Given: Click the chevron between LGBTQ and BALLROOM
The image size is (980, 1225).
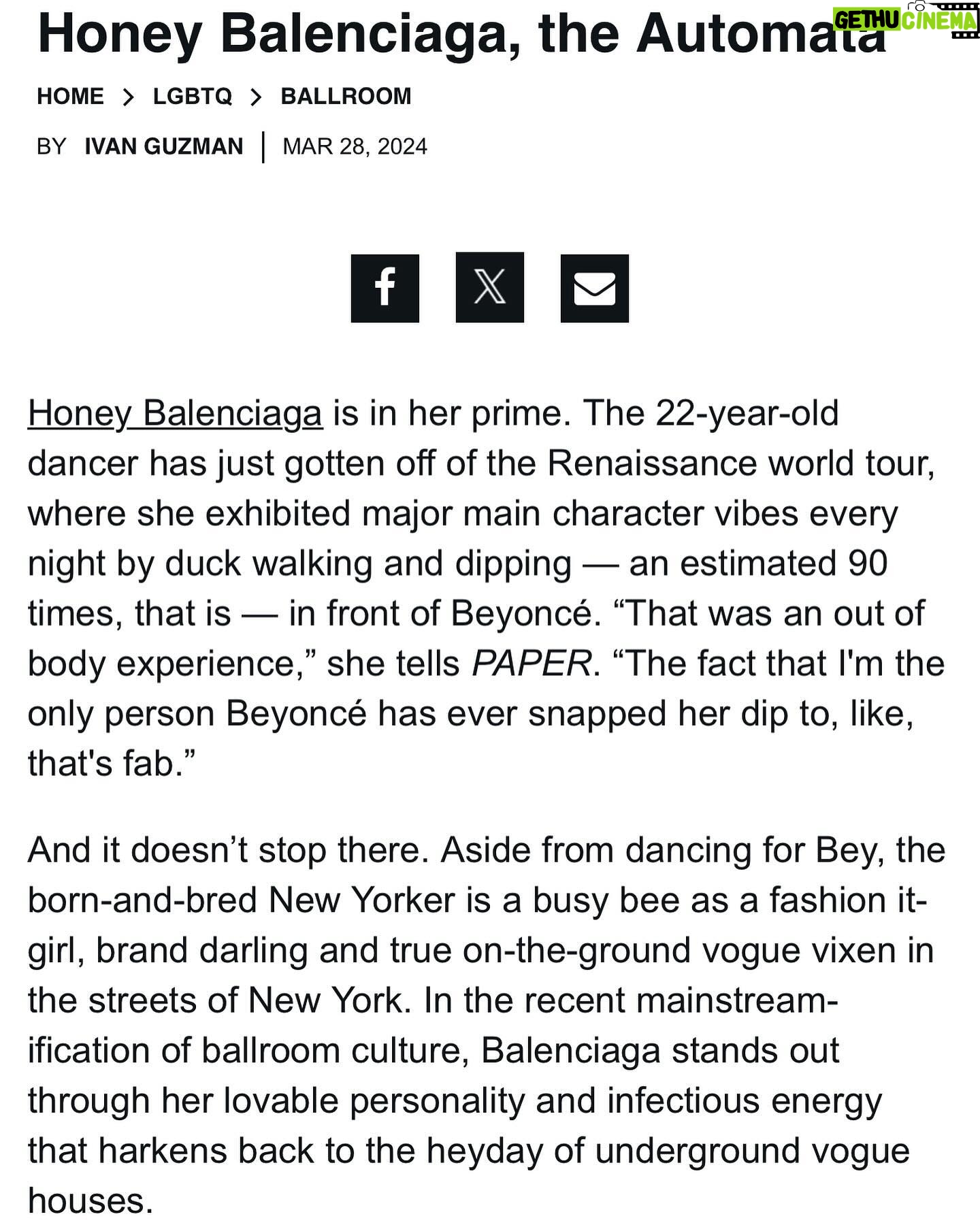Looking at the screenshot, I should point(256,97).
